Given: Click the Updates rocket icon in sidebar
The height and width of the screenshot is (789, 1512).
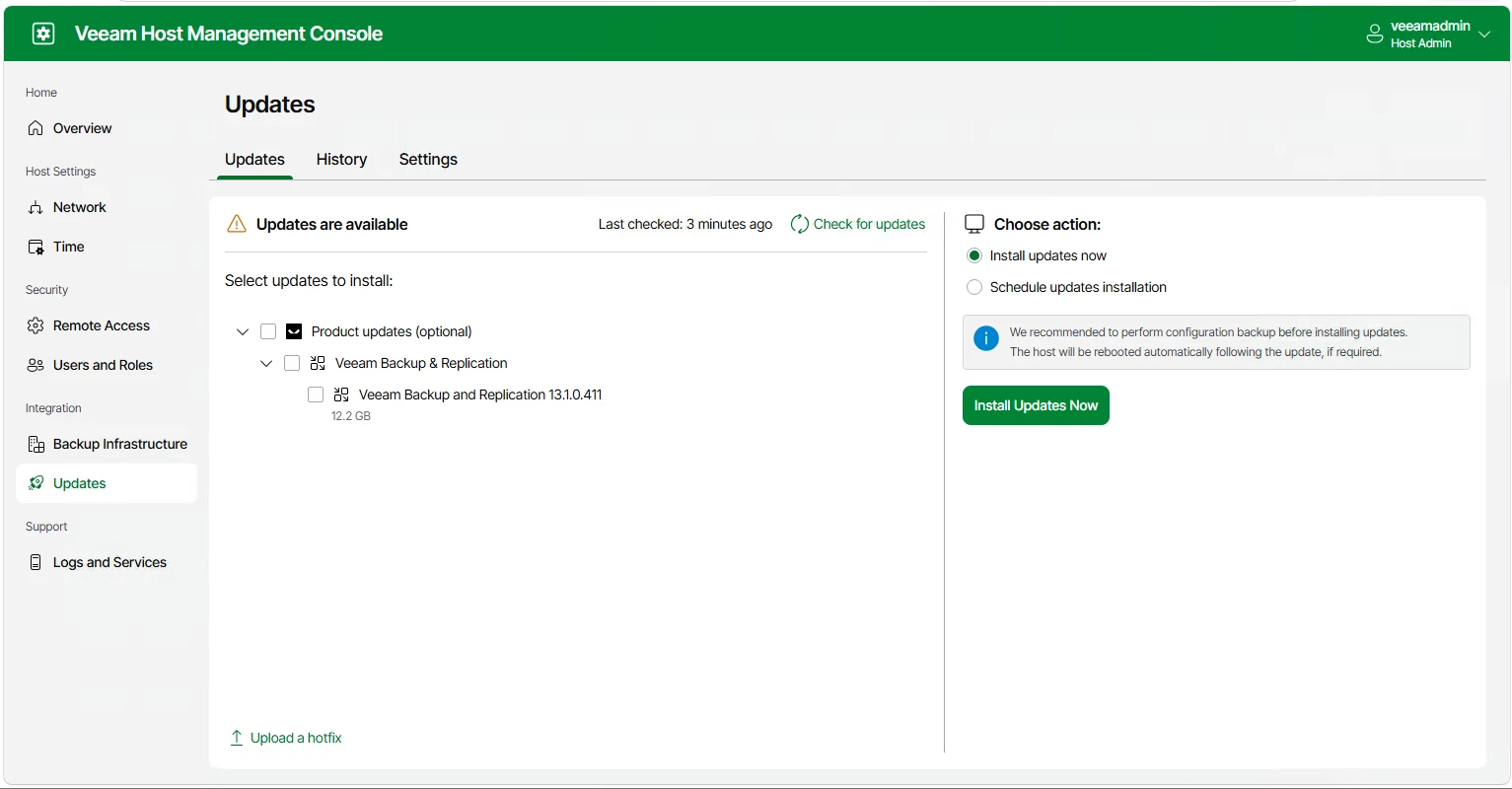Looking at the screenshot, I should coord(36,483).
